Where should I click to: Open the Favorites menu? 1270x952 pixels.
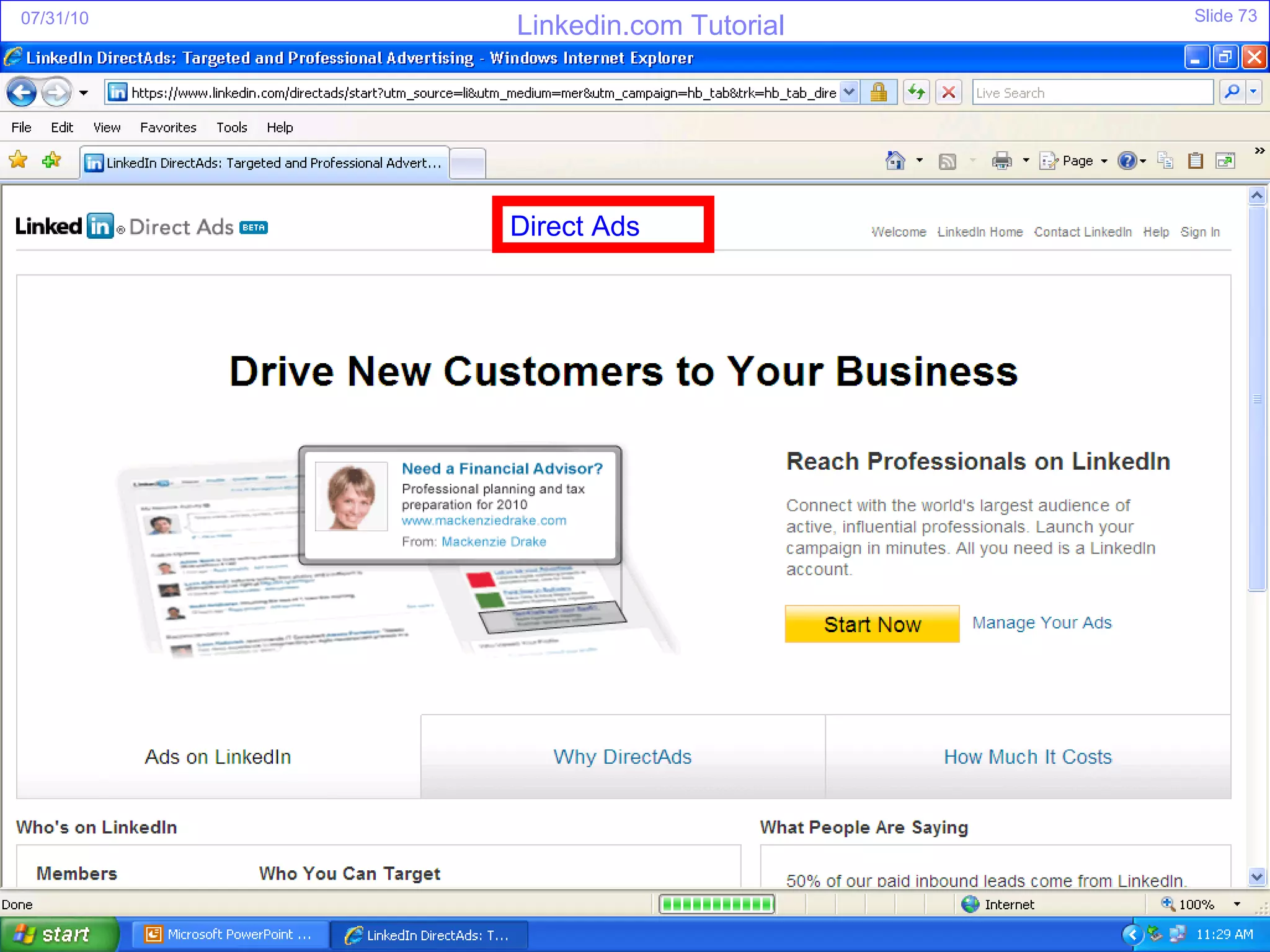coord(168,128)
